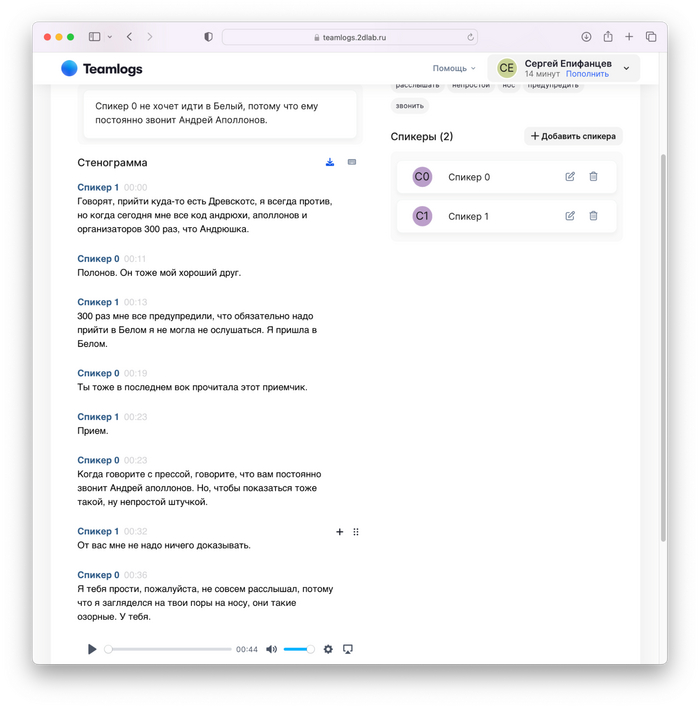Open the Помощь dropdown menu
This screenshot has width=700, height=707.
point(454,68)
